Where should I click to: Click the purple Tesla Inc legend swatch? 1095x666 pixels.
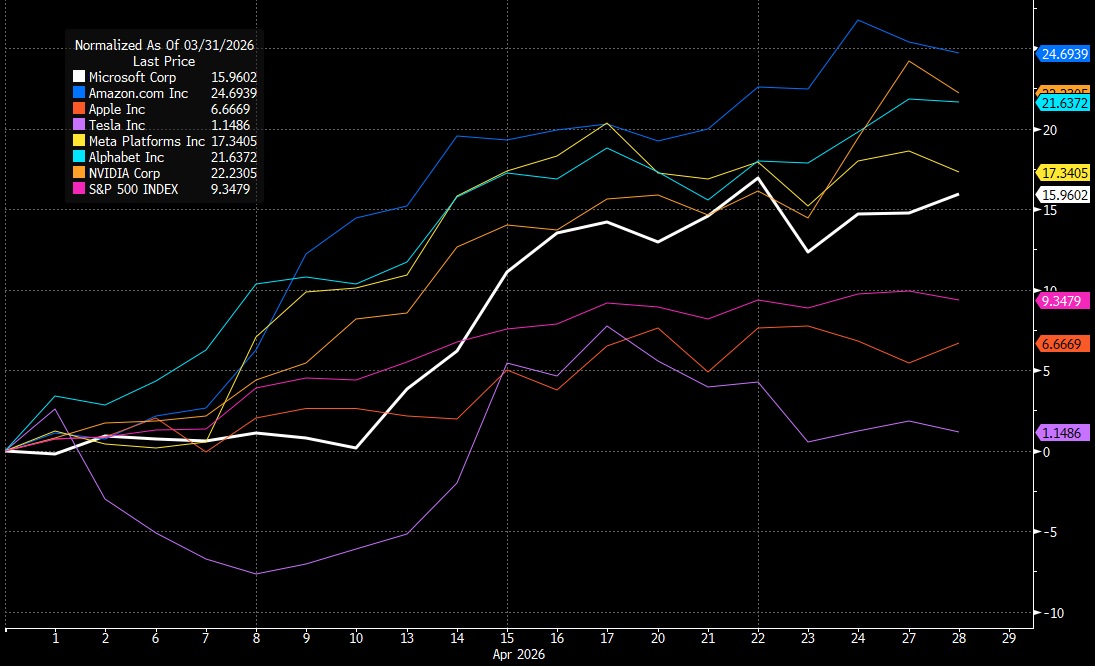[x=79, y=125]
